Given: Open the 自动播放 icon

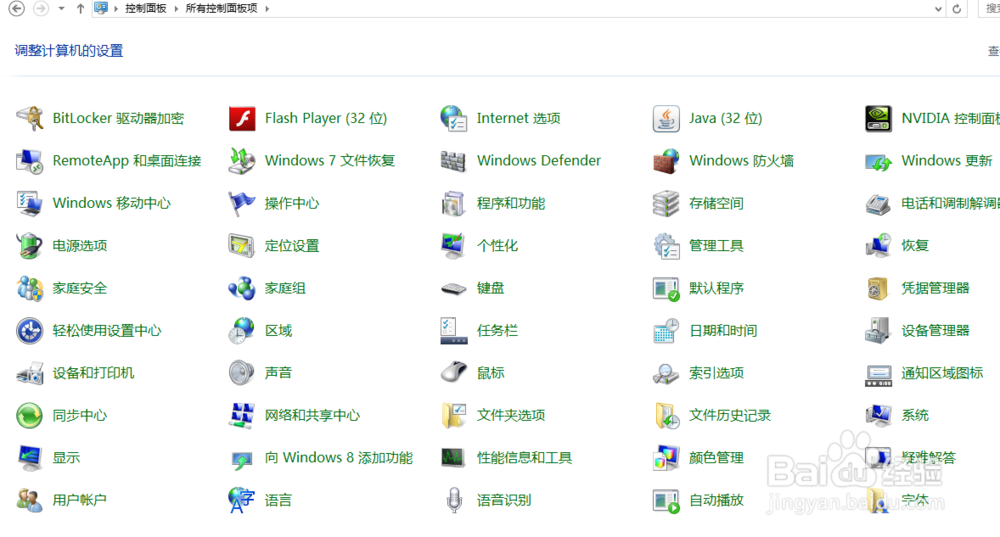Looking at the screenshot, I should coord(666,501).
